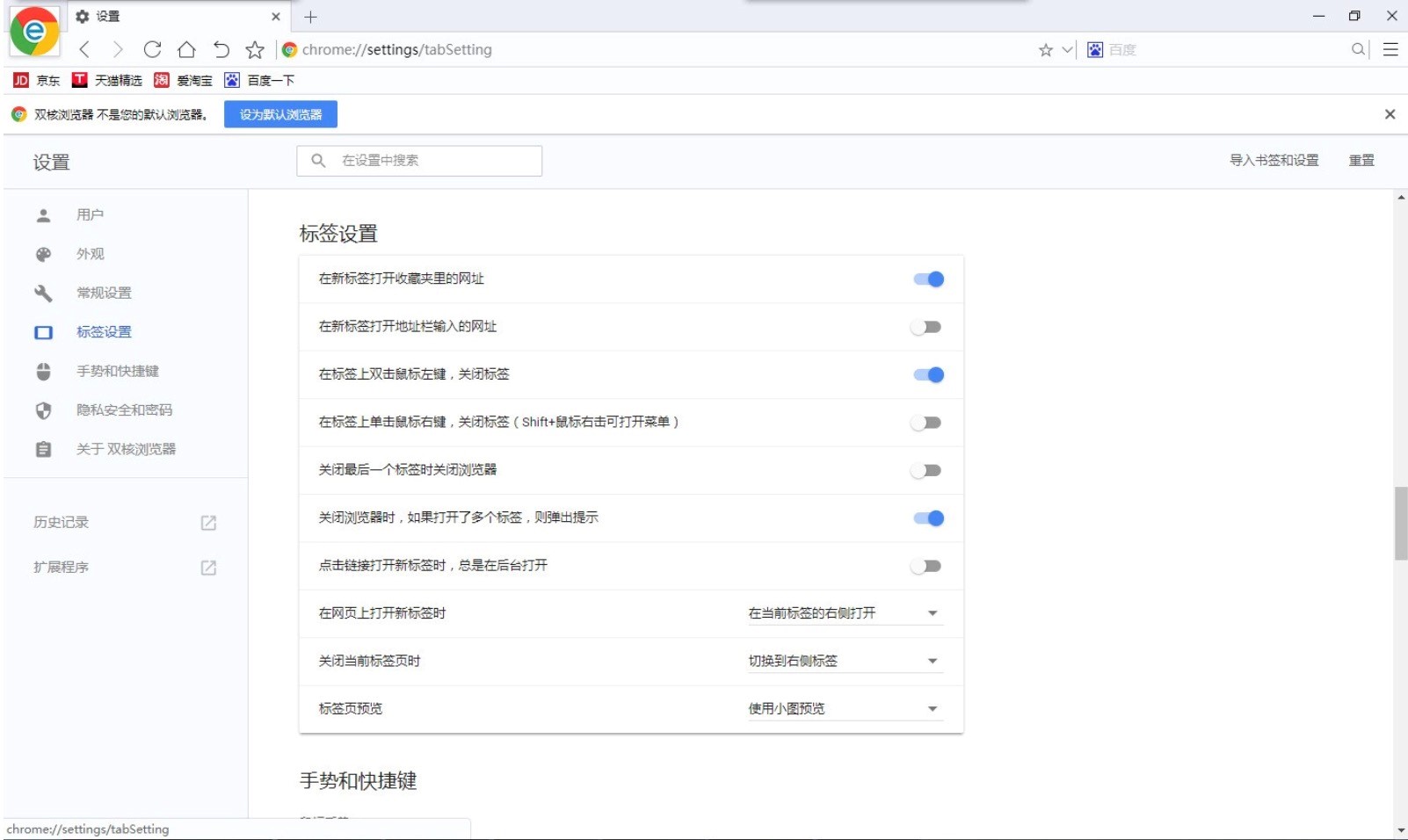
Task: Disable 在新标签打开收藏夹里的网址 toggle
Action: [x=927, y=279]
